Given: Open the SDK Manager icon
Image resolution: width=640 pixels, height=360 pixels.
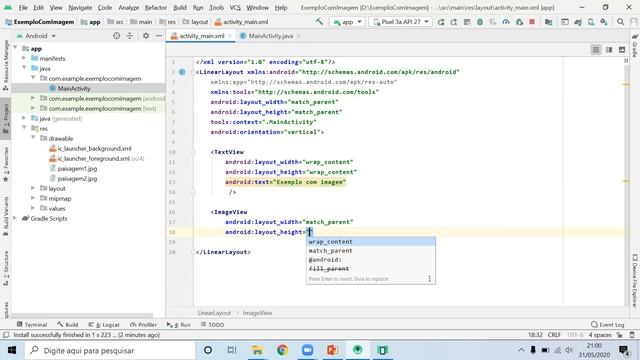Looking at the screenshot, I should (604, 22).
